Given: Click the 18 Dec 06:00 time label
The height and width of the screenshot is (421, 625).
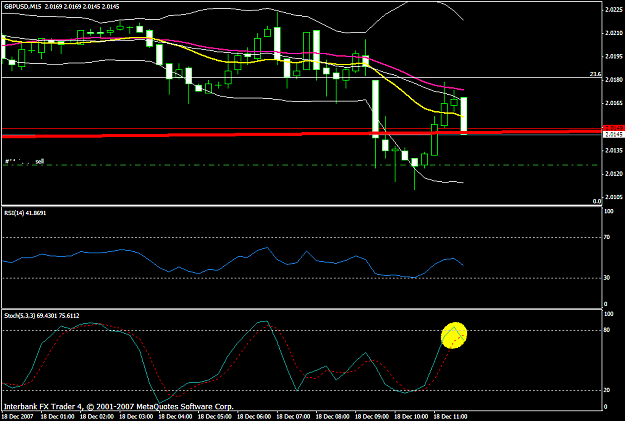Looking at the screenshot, I should [x=254, y=417].
